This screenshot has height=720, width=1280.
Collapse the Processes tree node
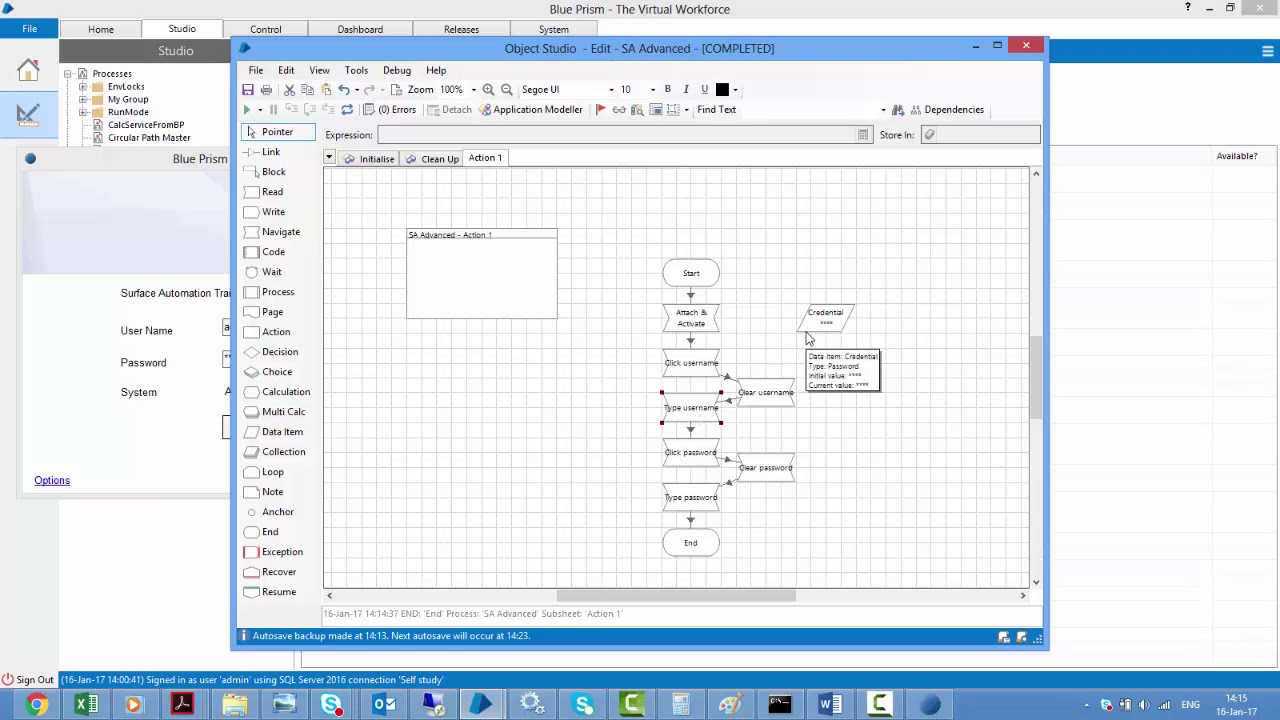(x=68, y=74)
